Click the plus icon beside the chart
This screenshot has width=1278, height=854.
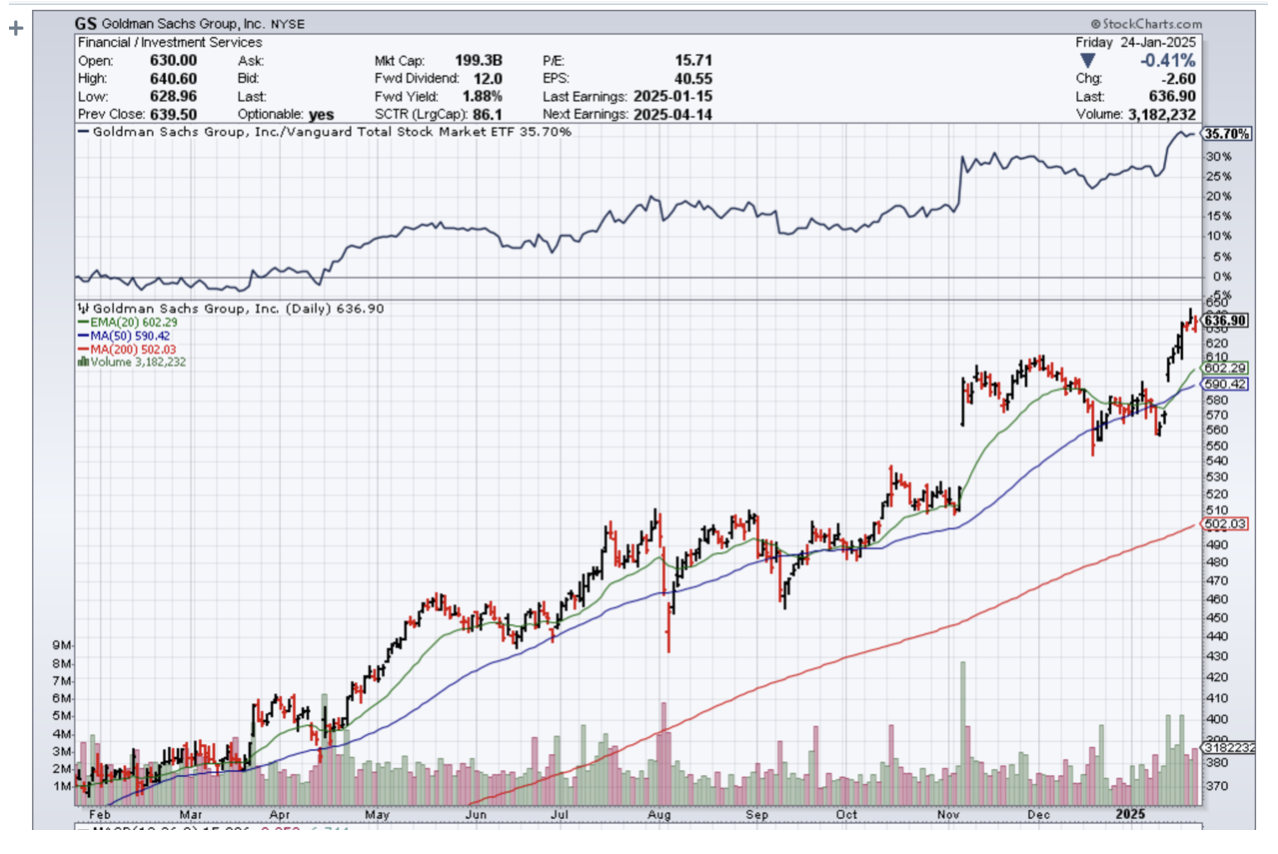click(15, 28)
